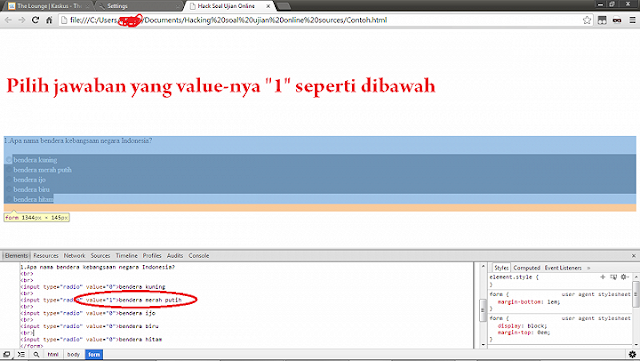Reload the page with the refresh icon
This screenshot has height=361, width=640.
36,20
